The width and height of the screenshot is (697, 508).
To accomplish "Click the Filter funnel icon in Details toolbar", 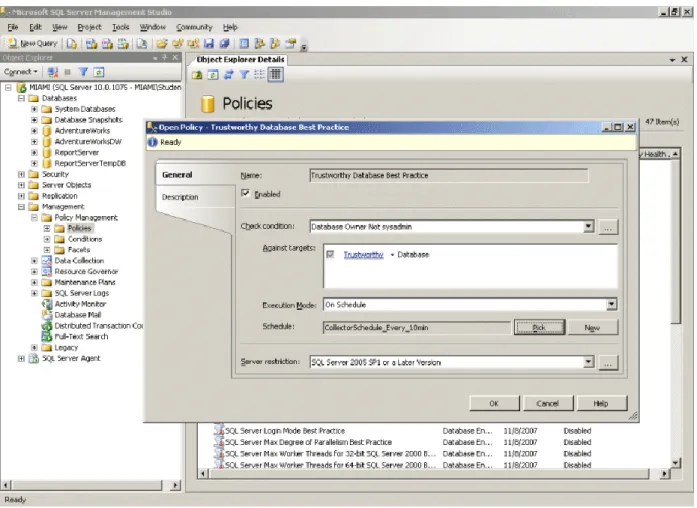I will 244,75.
